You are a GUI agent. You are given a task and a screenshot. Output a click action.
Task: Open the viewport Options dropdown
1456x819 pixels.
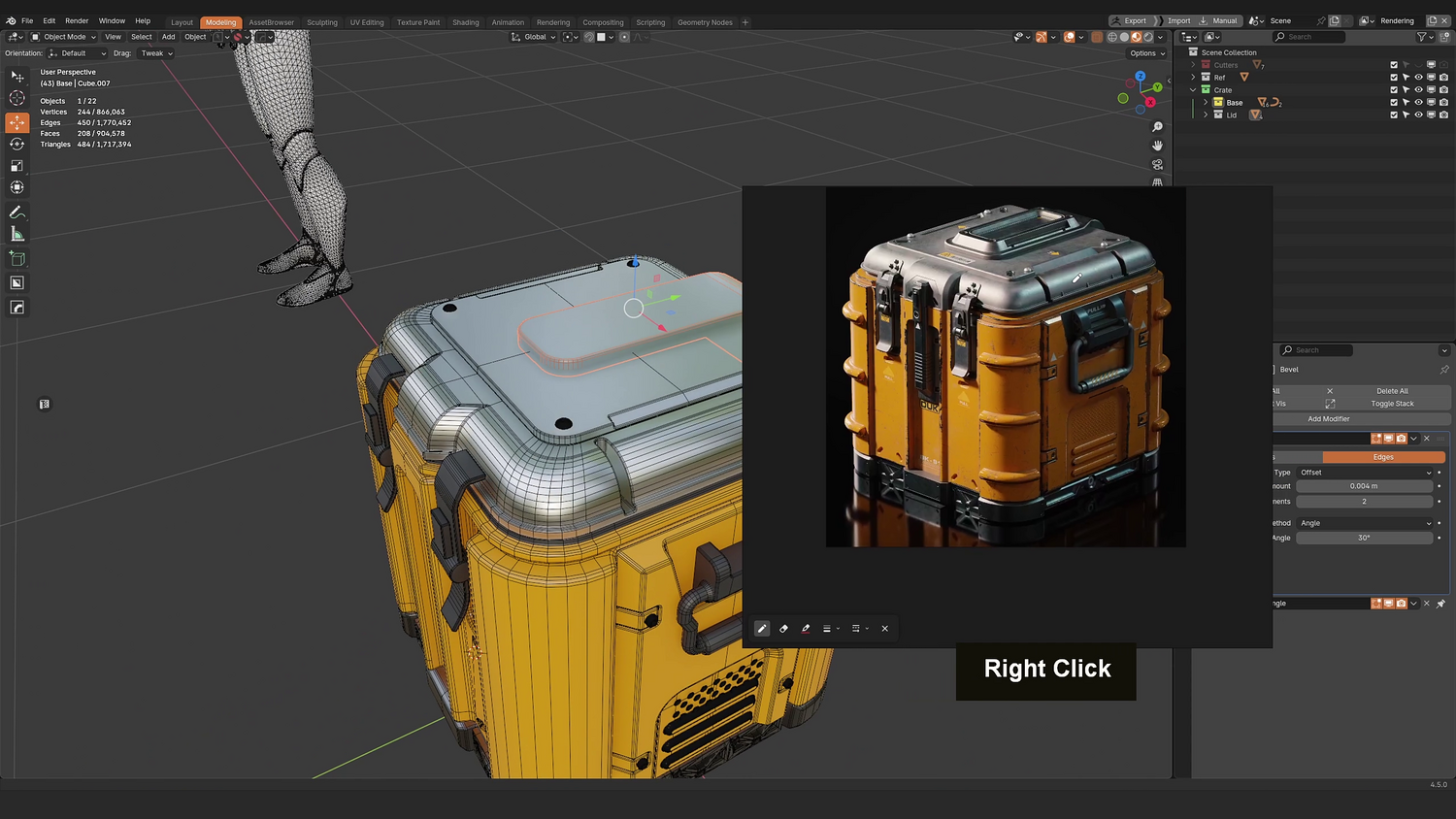click(1146, 53)
